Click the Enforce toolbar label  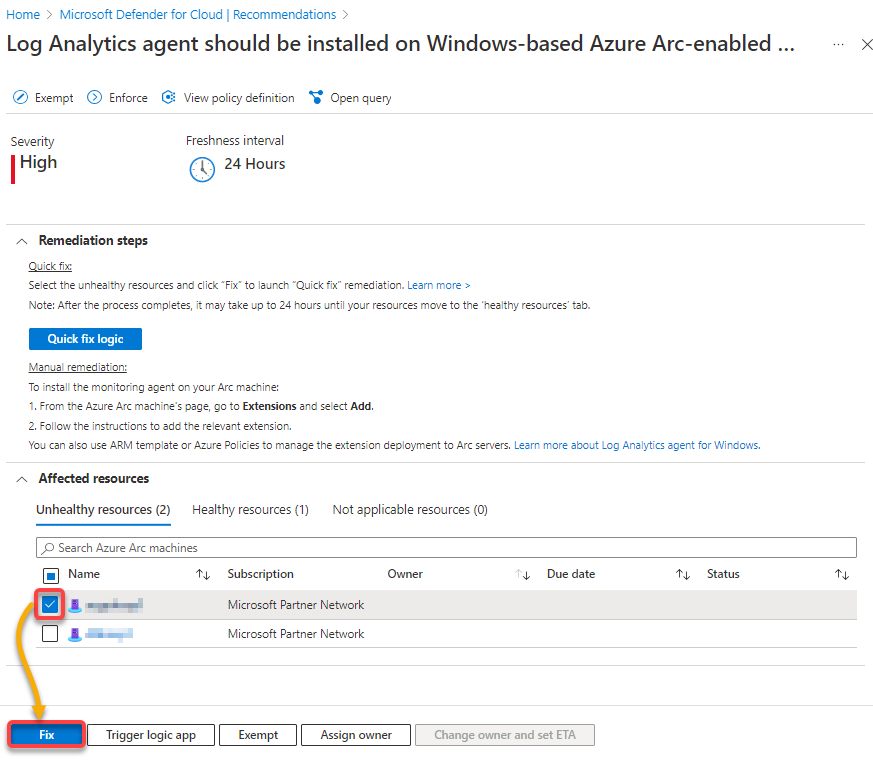tap(128, 98)
